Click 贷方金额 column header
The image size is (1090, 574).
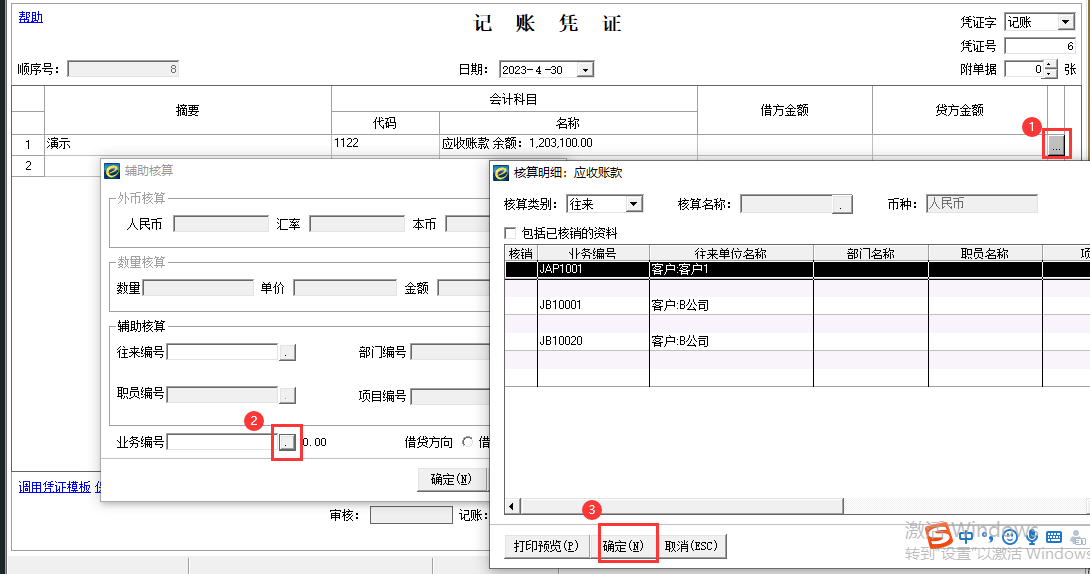coord(959,110)
